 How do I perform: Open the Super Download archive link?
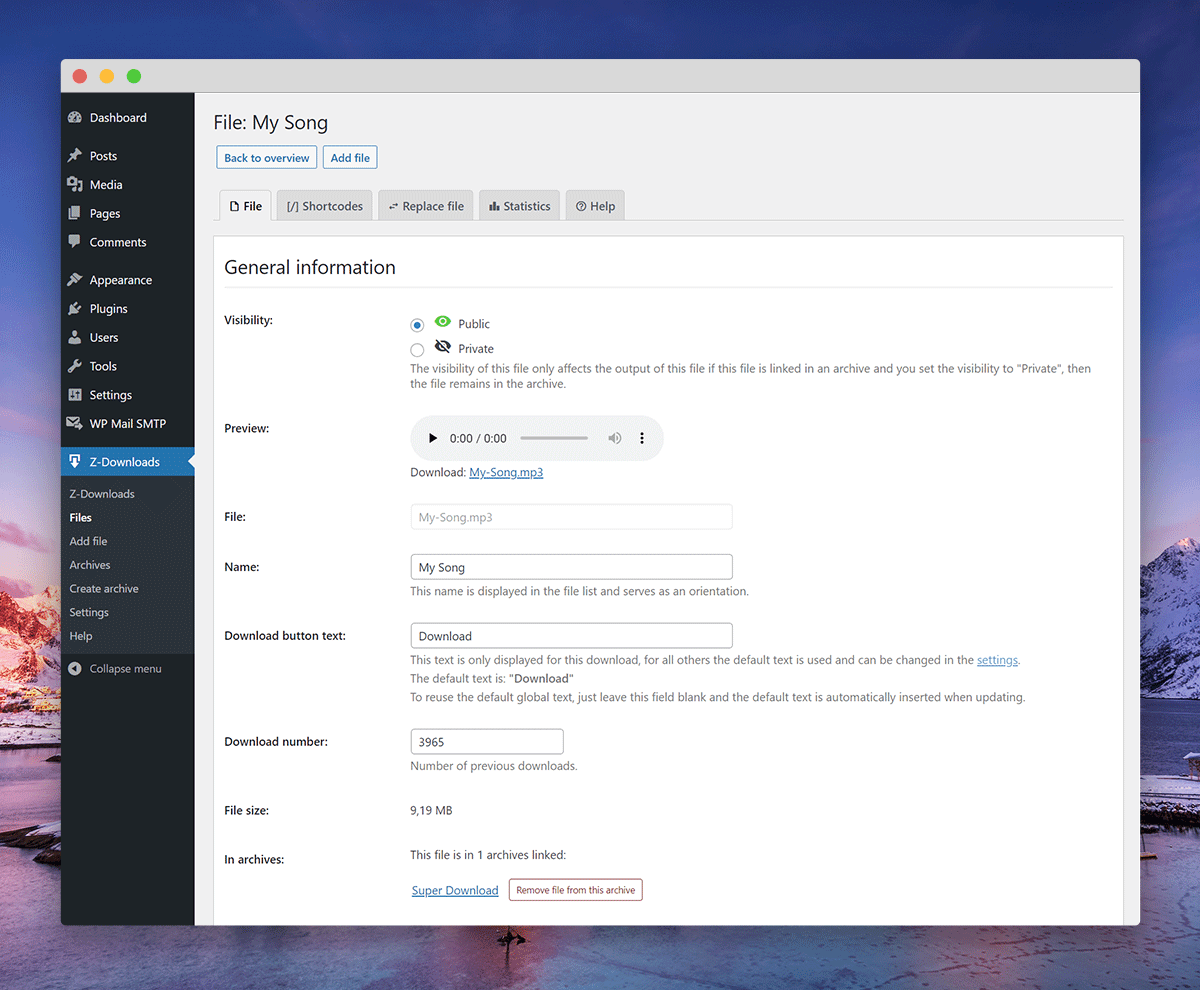[455, 890]
